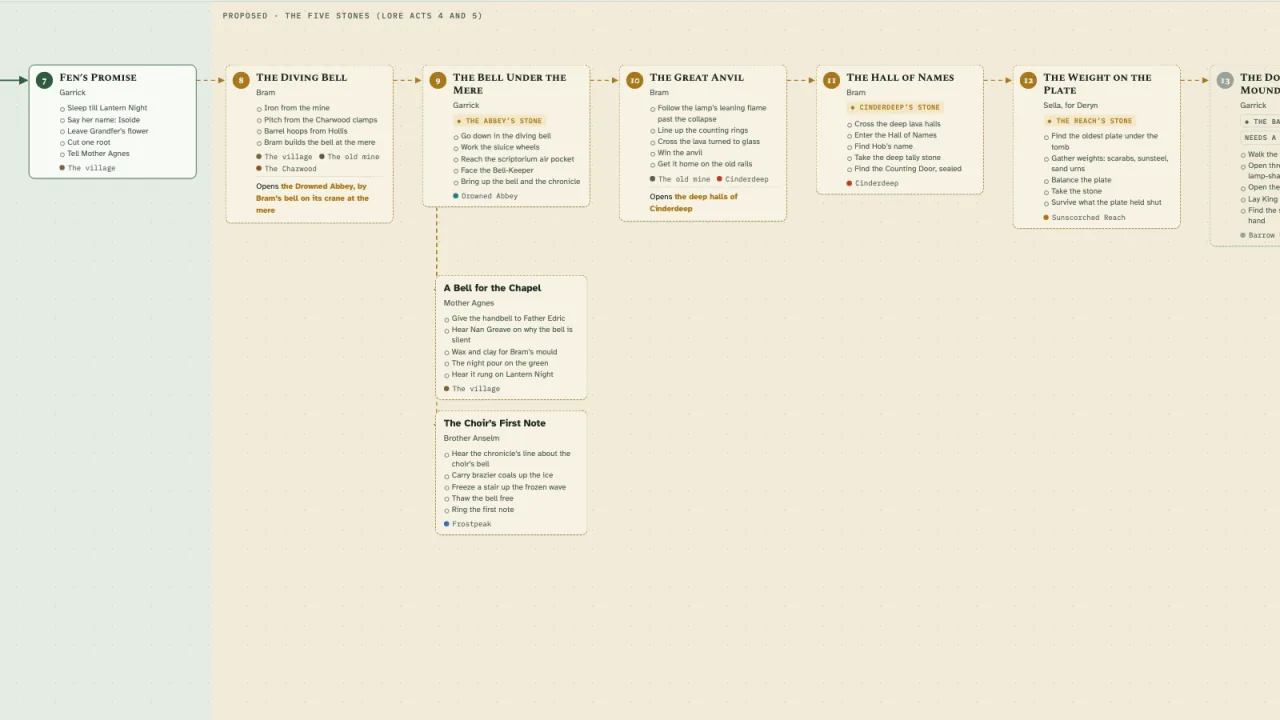Click 'Tell Mother Agnes' objective text
The width and height of the screenshot is (1280, 720).
coord(98,154)
